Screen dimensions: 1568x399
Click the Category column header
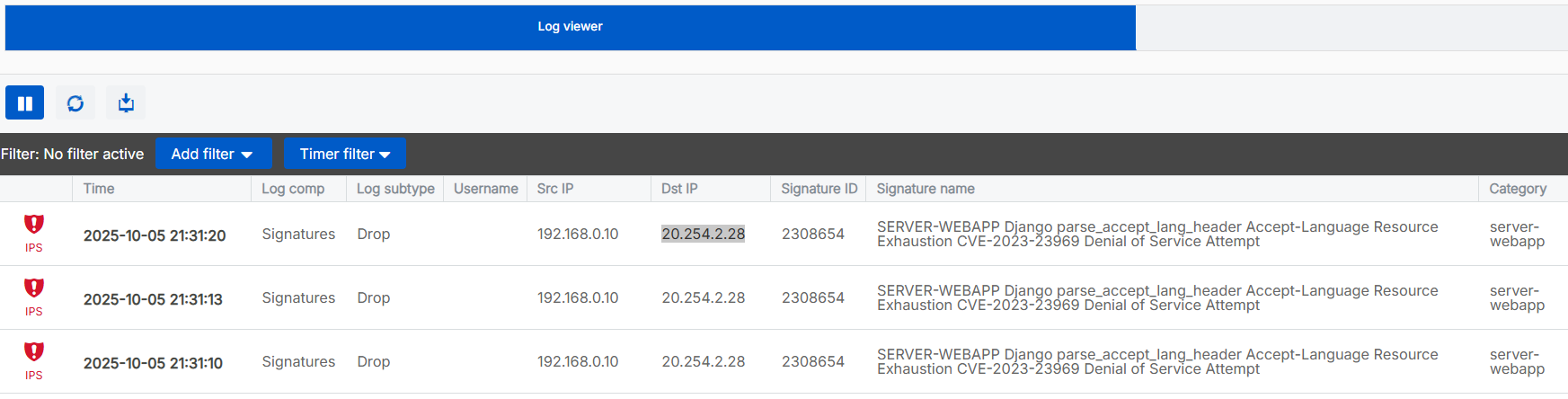(x=1517, y=189)
